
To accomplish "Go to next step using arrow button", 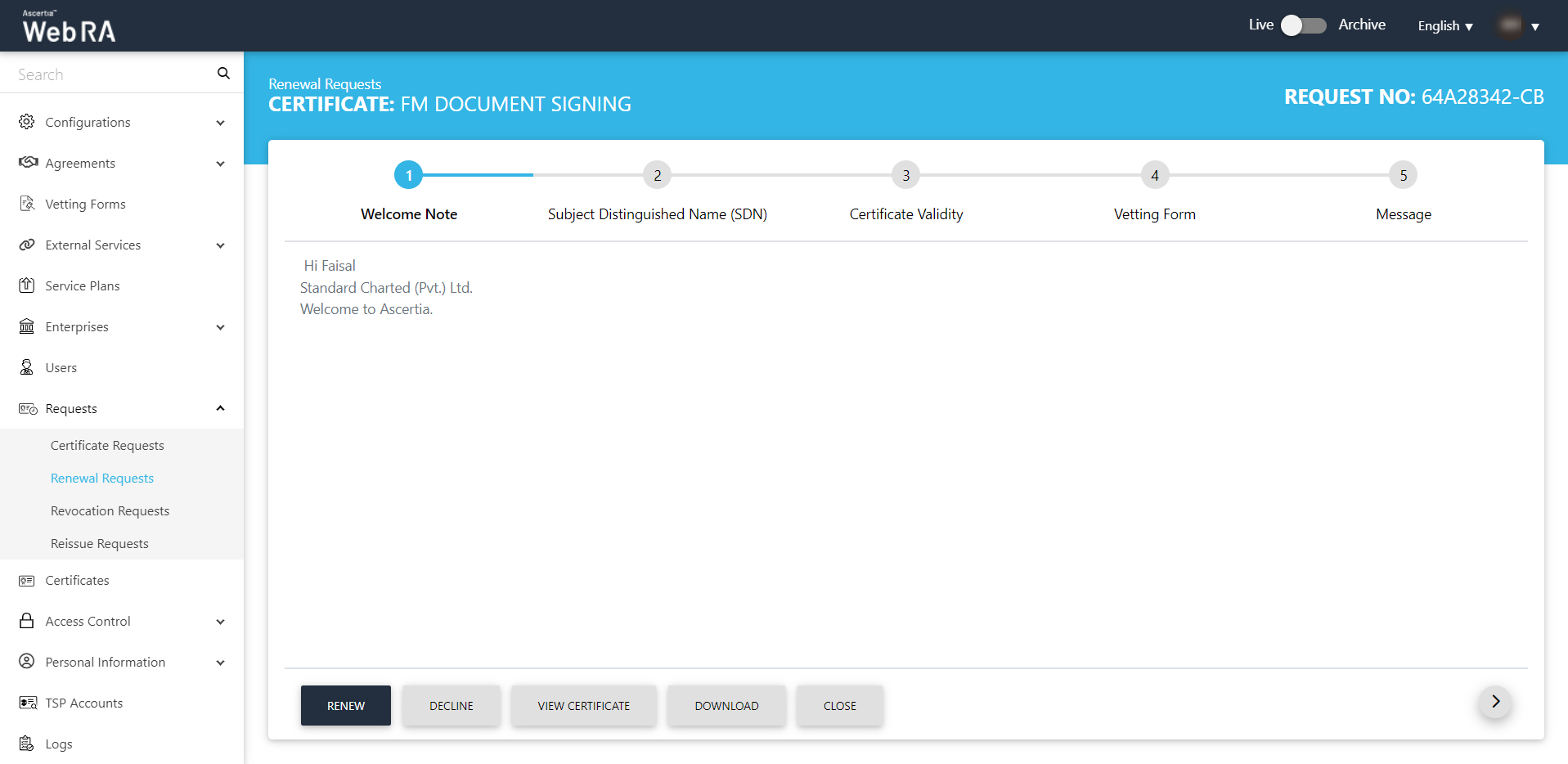I will point(1495,702).
